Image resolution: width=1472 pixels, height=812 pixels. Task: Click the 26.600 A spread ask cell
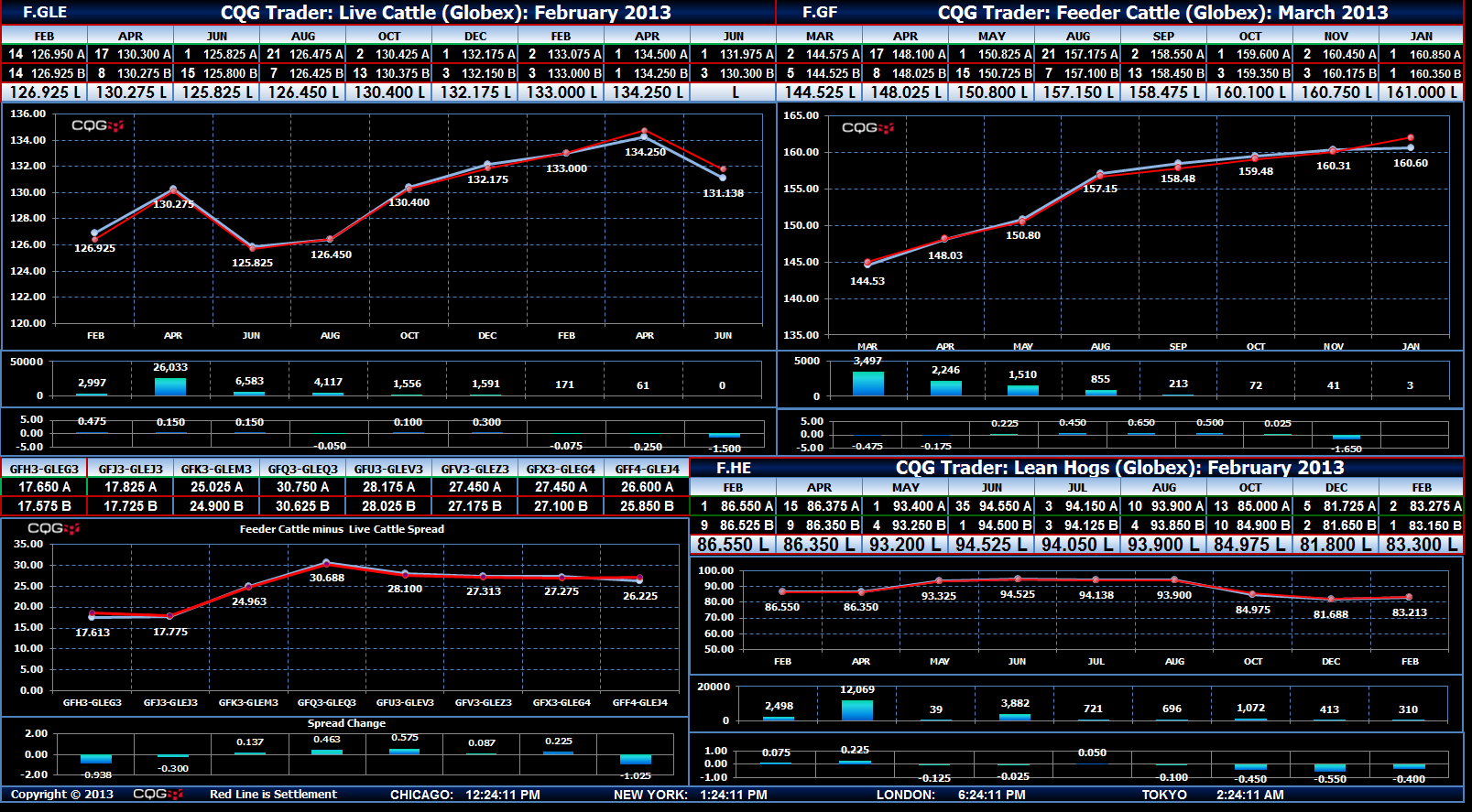[x=647, y=487]
